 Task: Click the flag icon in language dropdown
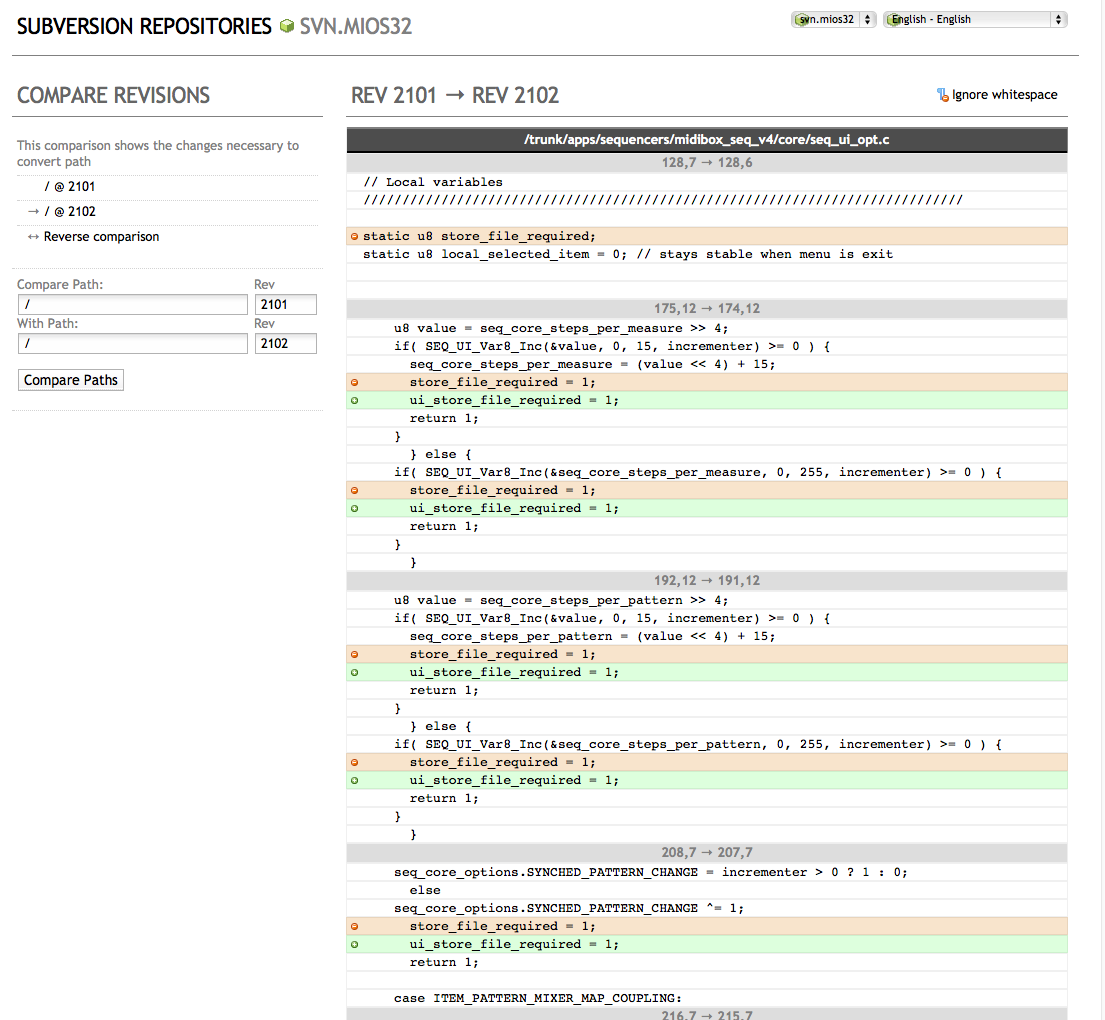tap(893, 19)
